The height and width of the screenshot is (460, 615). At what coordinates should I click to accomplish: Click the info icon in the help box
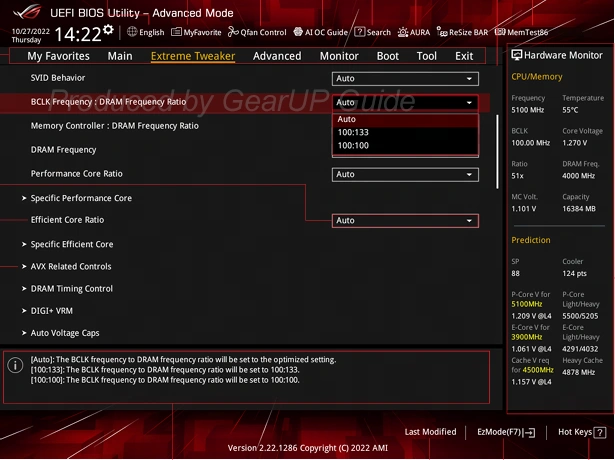pos(15,365)
